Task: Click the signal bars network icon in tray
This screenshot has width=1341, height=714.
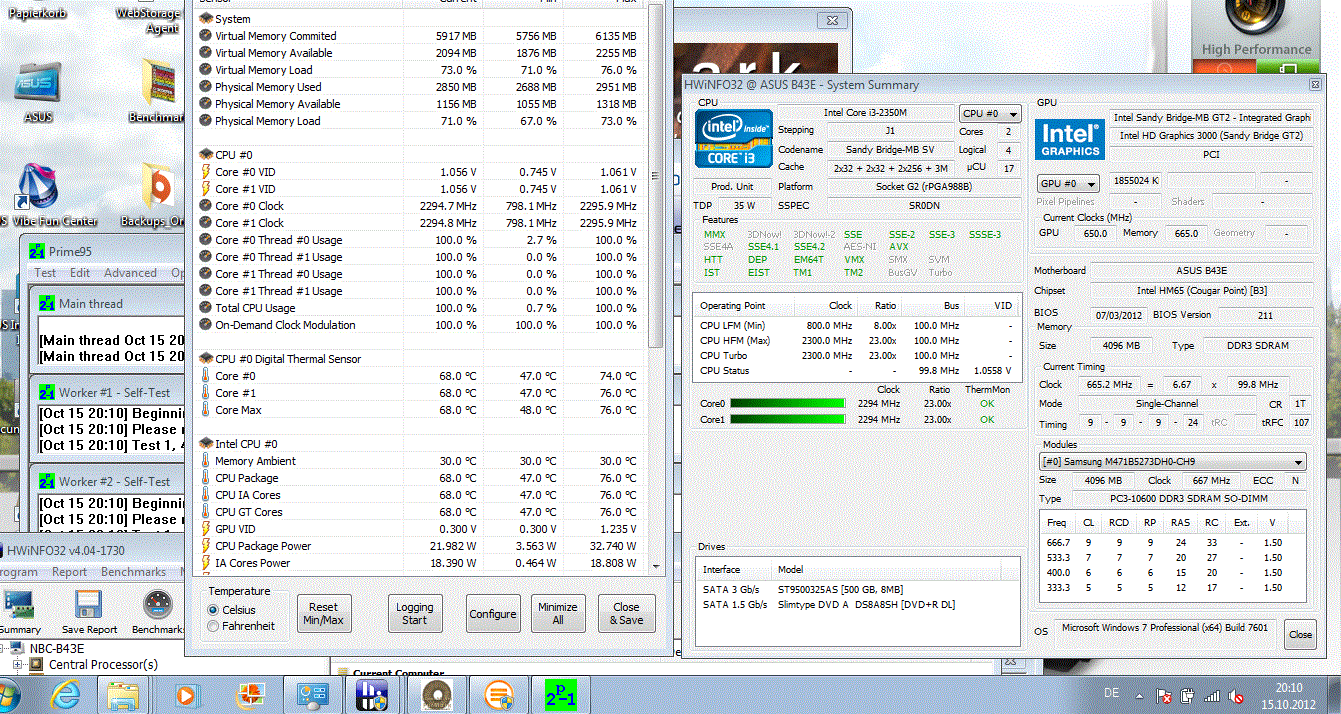Action: (1211, 695)
